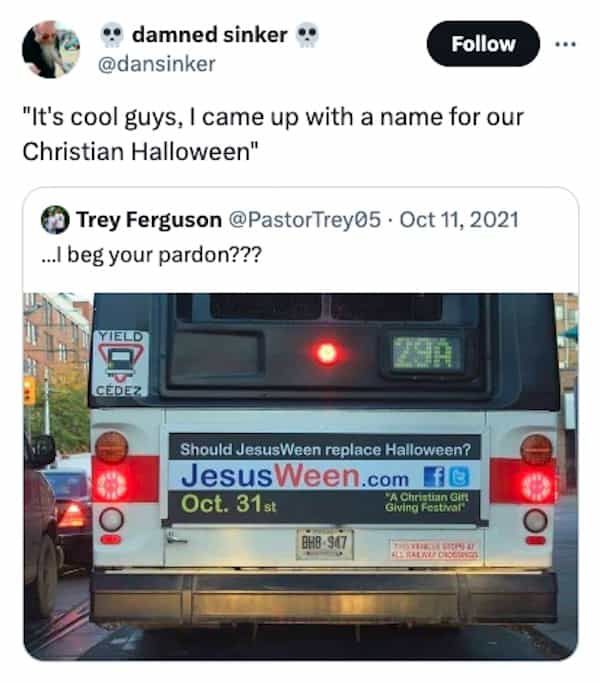This screenshot has width=600, height=683.
Task: Click the main tweet text about Christian Halloween
Action: pos(273,134)
